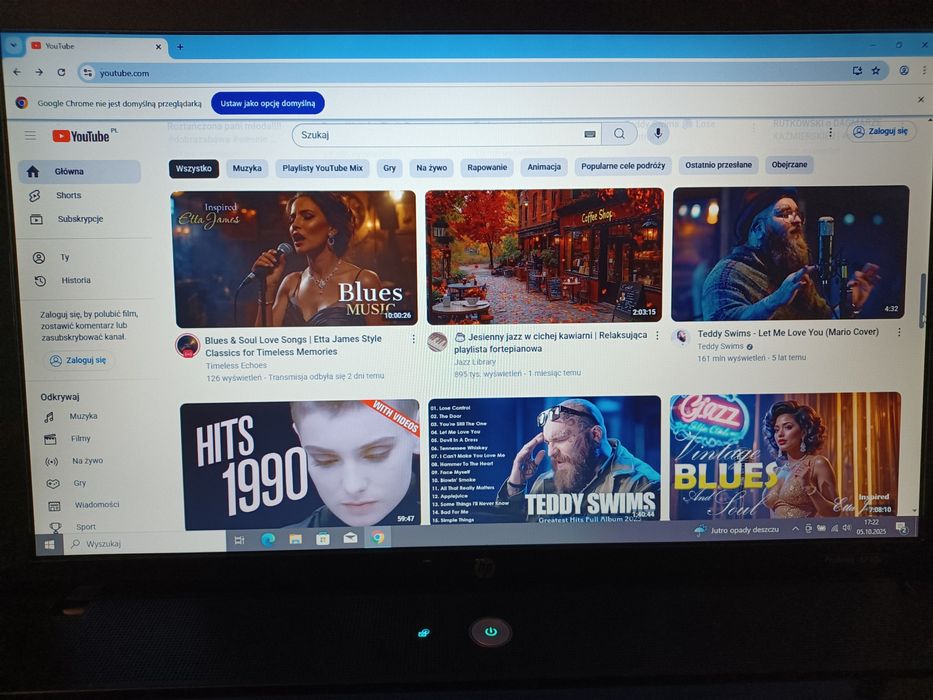Open the tab search dropdown arrow
This screenshot has height=700, width=933.
(13, 45)
